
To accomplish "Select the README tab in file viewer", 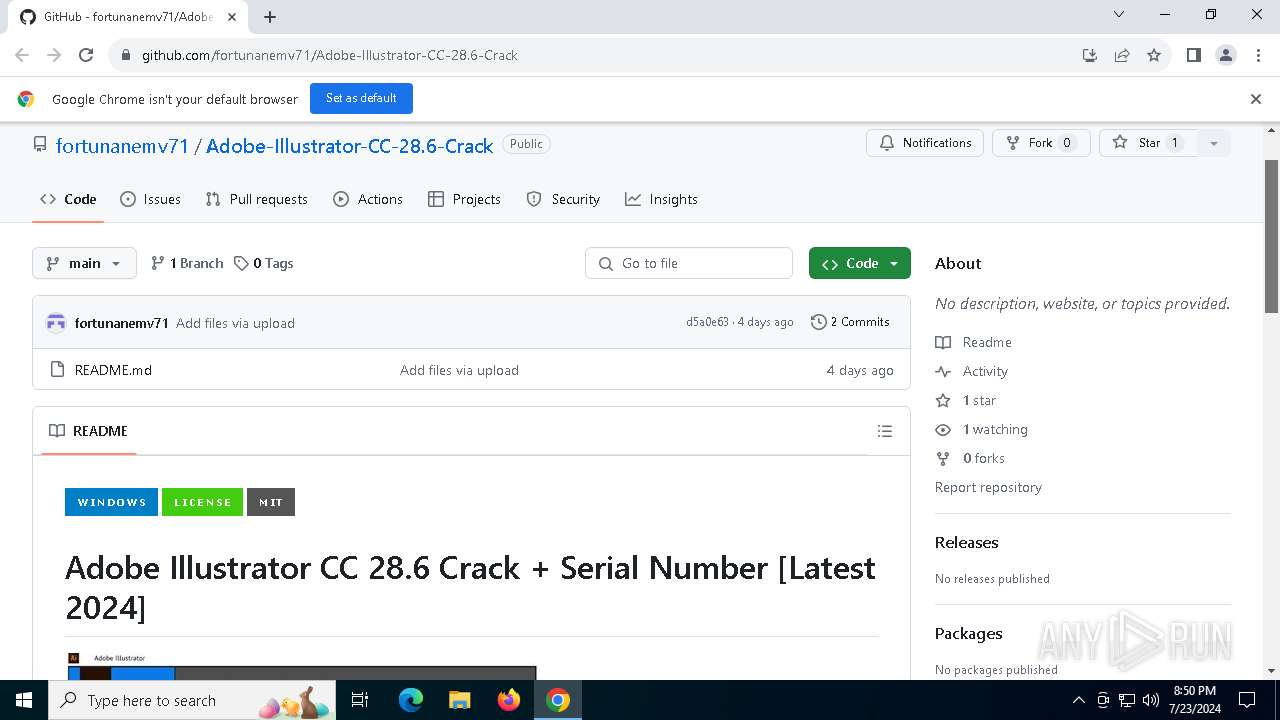I will pos(88,431).
